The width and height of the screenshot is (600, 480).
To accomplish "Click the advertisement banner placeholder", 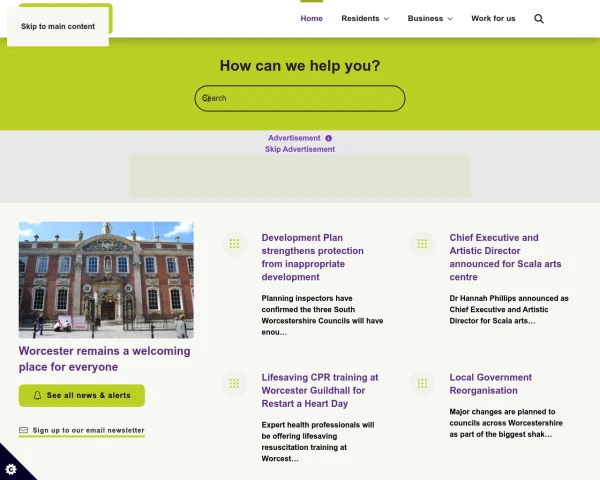I will (x=300, y=176).
